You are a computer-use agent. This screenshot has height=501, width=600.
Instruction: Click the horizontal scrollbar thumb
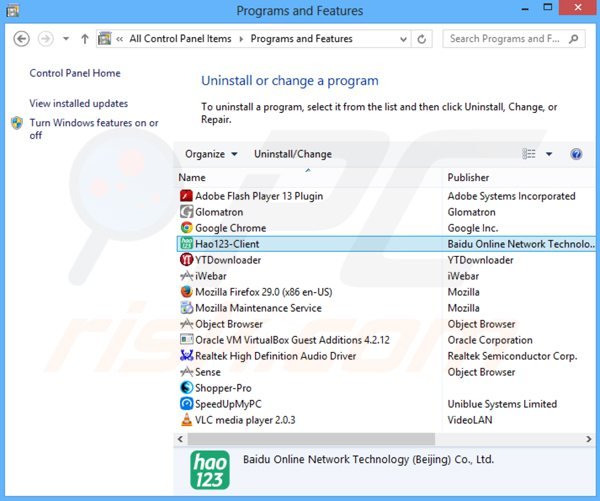pyautogui.click(x=311, y=439)
